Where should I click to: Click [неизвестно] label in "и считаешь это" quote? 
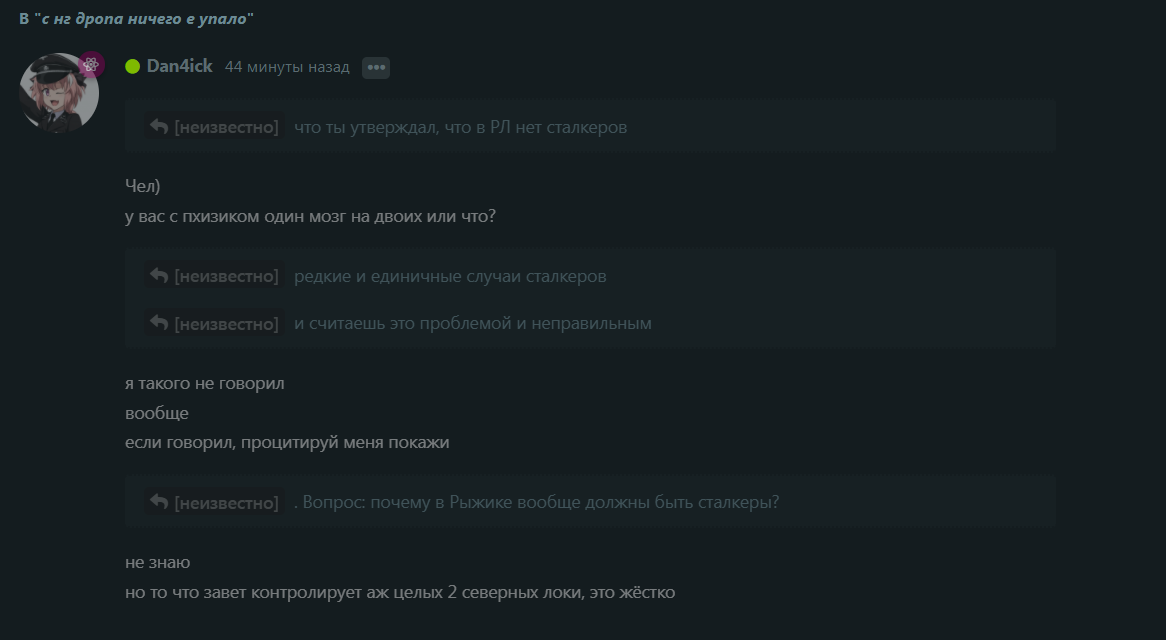pyautogui.click(x=226, y=323)
